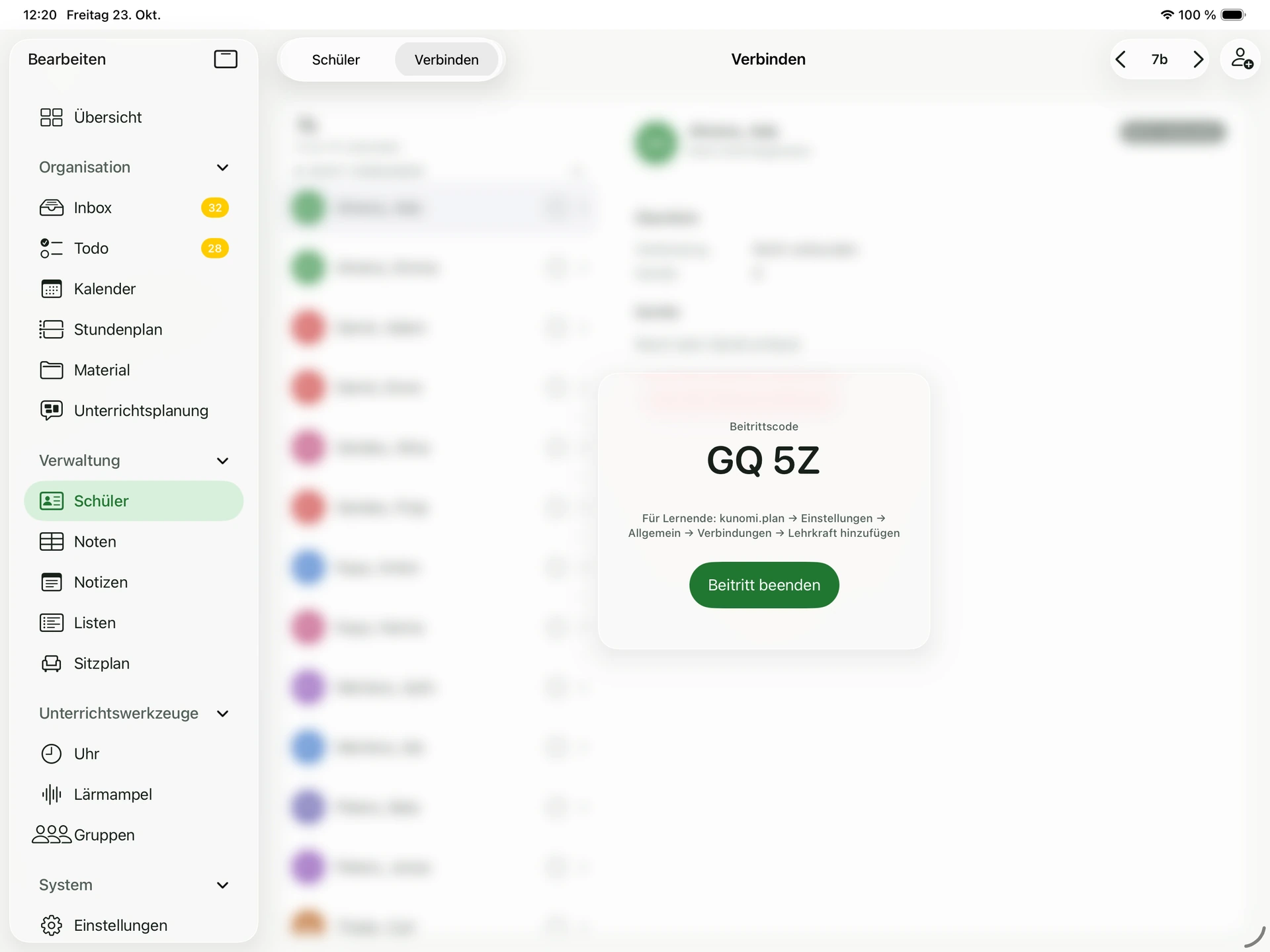Click the join code GQ 5Z
This screenshot has height=952, width=1270.
[x=763, y=460]
